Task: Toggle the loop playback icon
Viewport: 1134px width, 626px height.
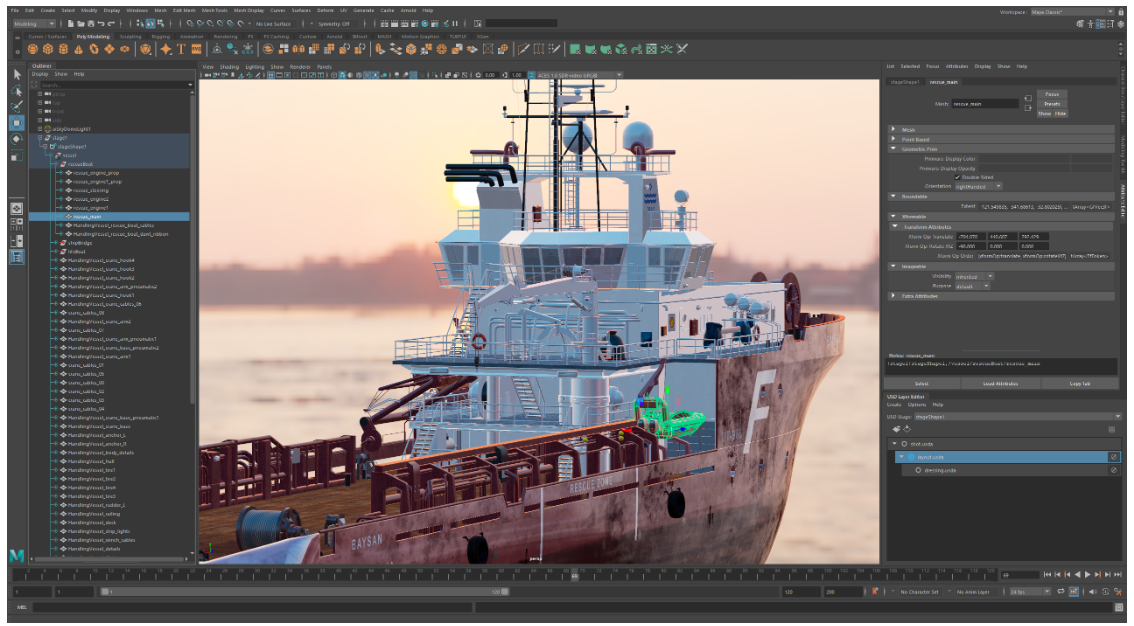Action: point(1060,592)
